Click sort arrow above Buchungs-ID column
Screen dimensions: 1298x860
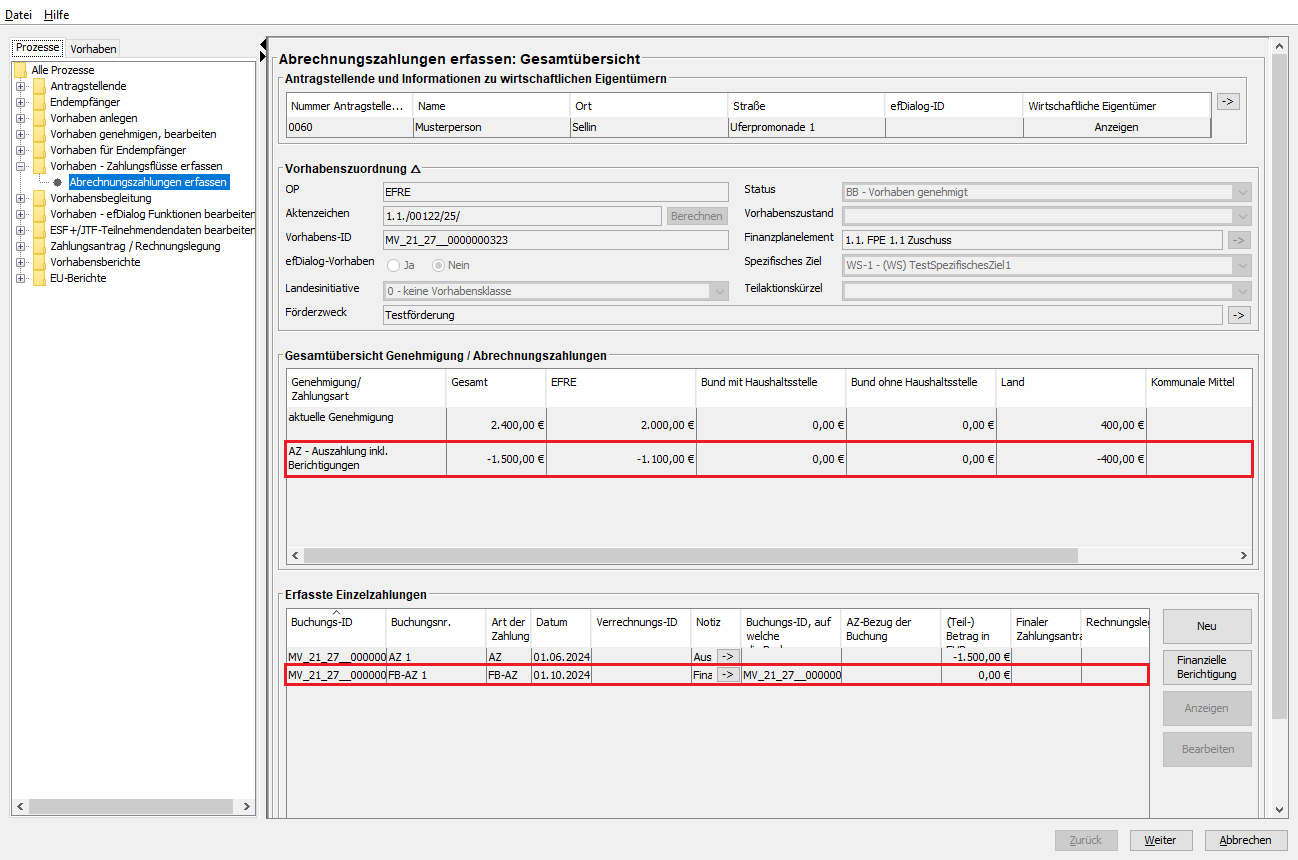click(x=337, y=612)
